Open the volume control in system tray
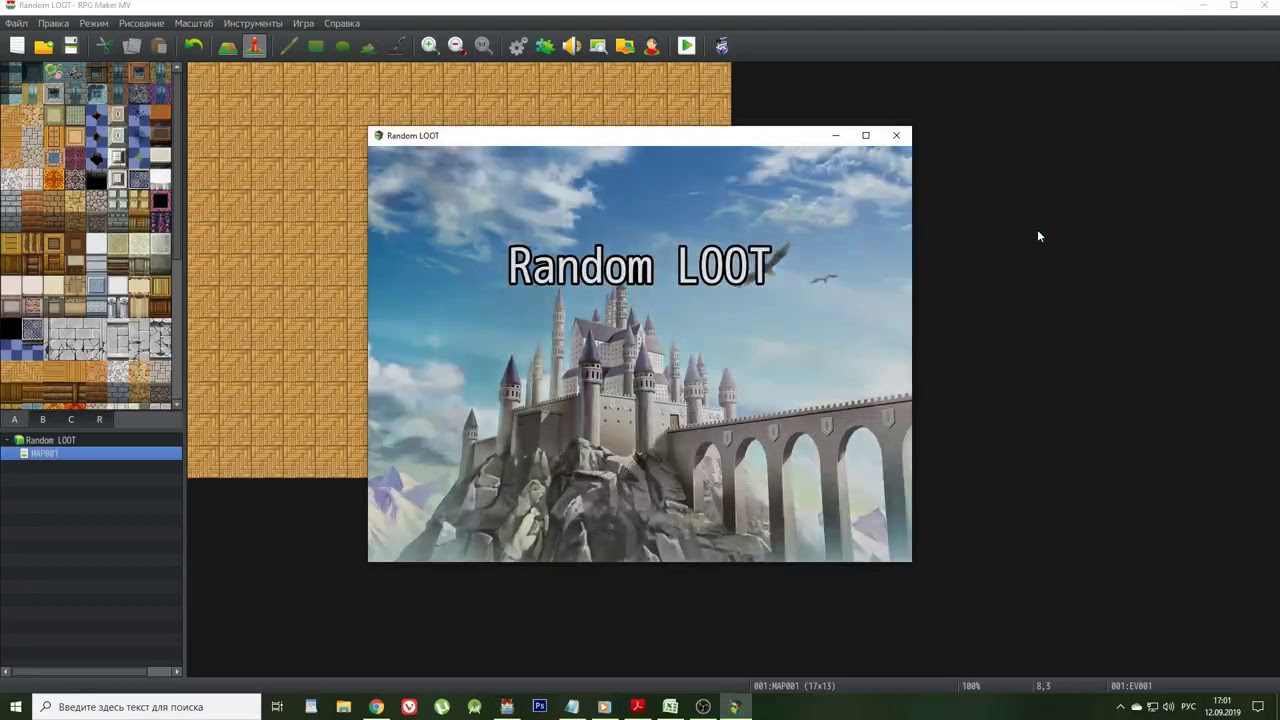Viewport: 1280px width, 720px height. (1169, 707)
